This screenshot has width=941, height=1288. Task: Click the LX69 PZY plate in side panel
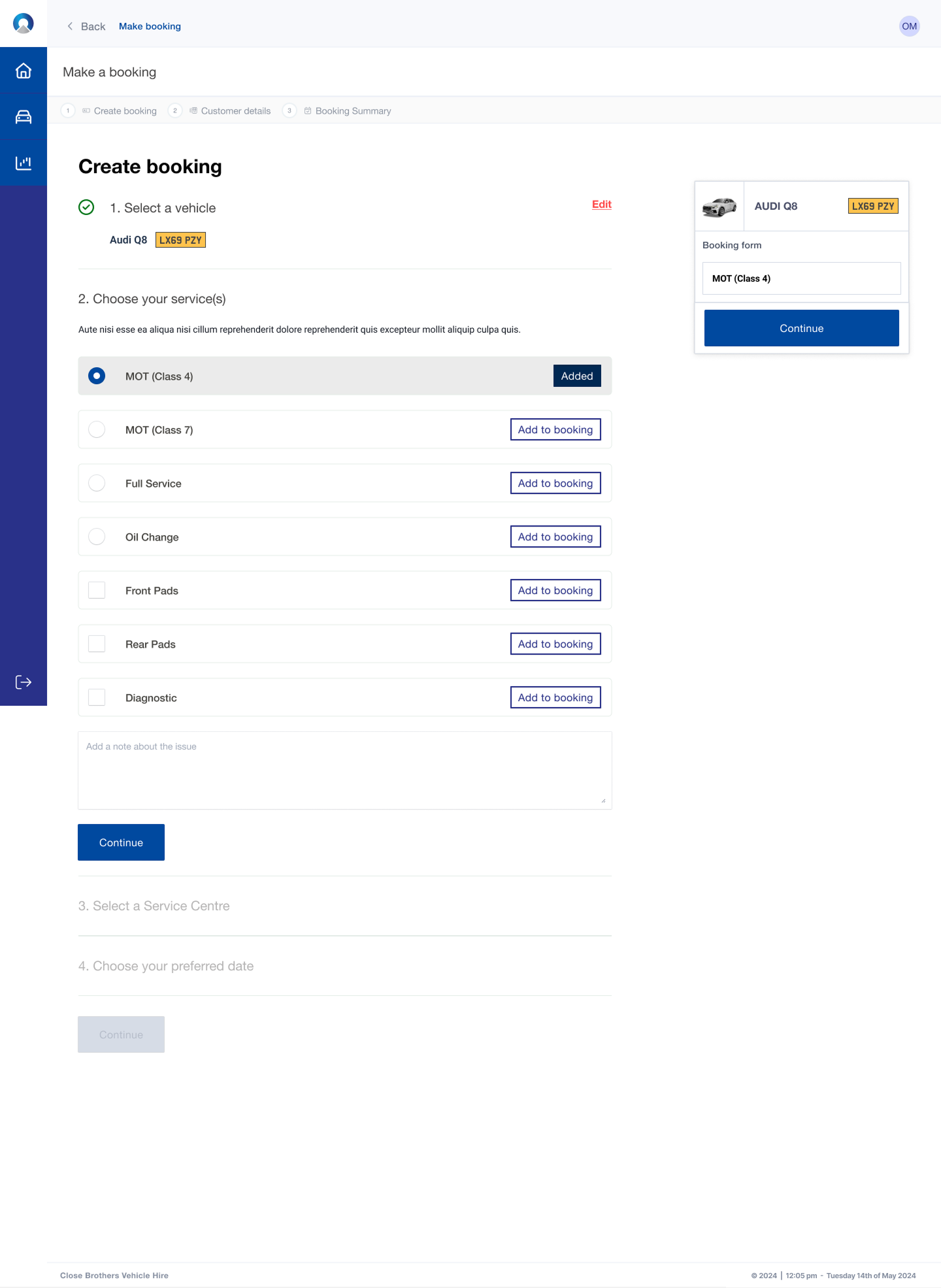pyautogui.click(x=873, y=206)
